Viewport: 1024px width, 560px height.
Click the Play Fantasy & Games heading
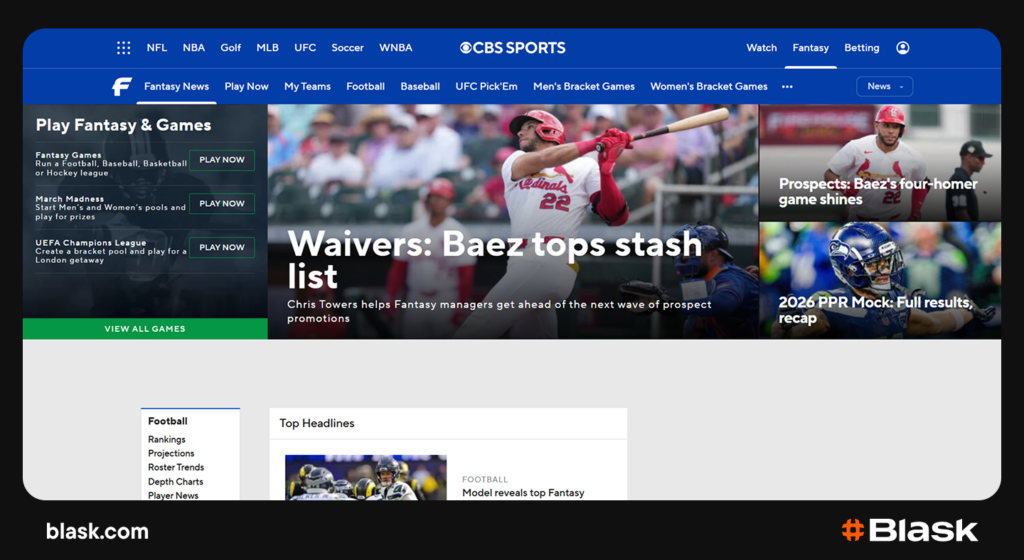[x=123, y=125]
